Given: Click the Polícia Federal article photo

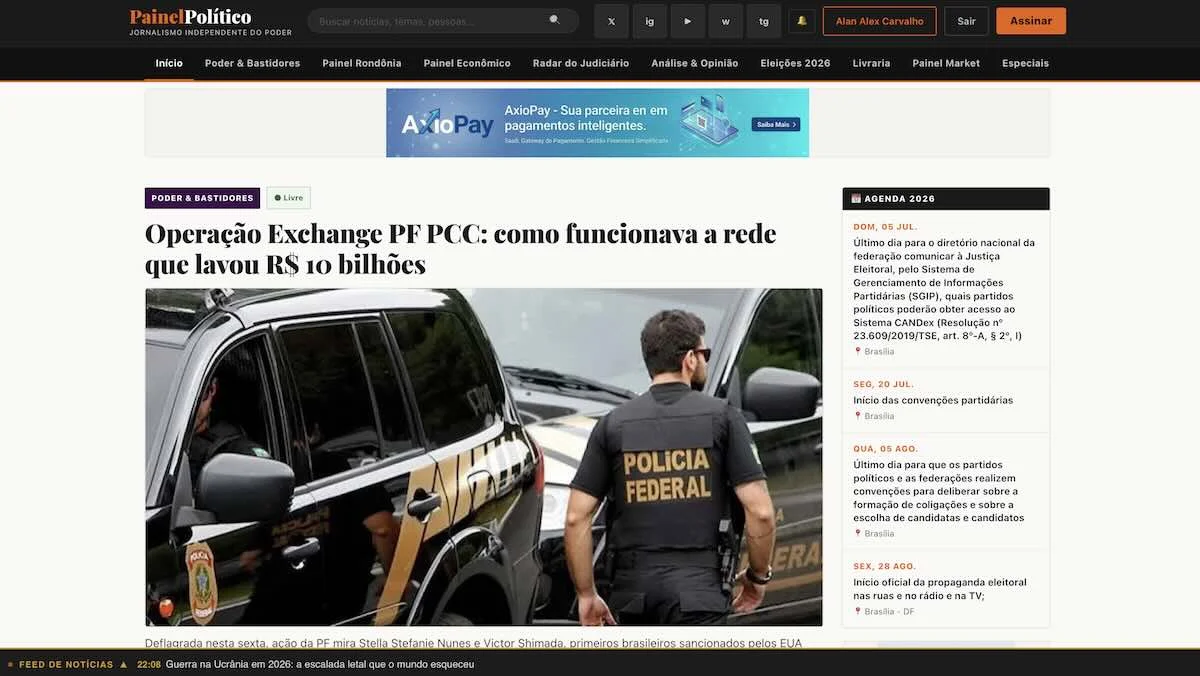Looking at the screenshot, I should coord(484,457).
